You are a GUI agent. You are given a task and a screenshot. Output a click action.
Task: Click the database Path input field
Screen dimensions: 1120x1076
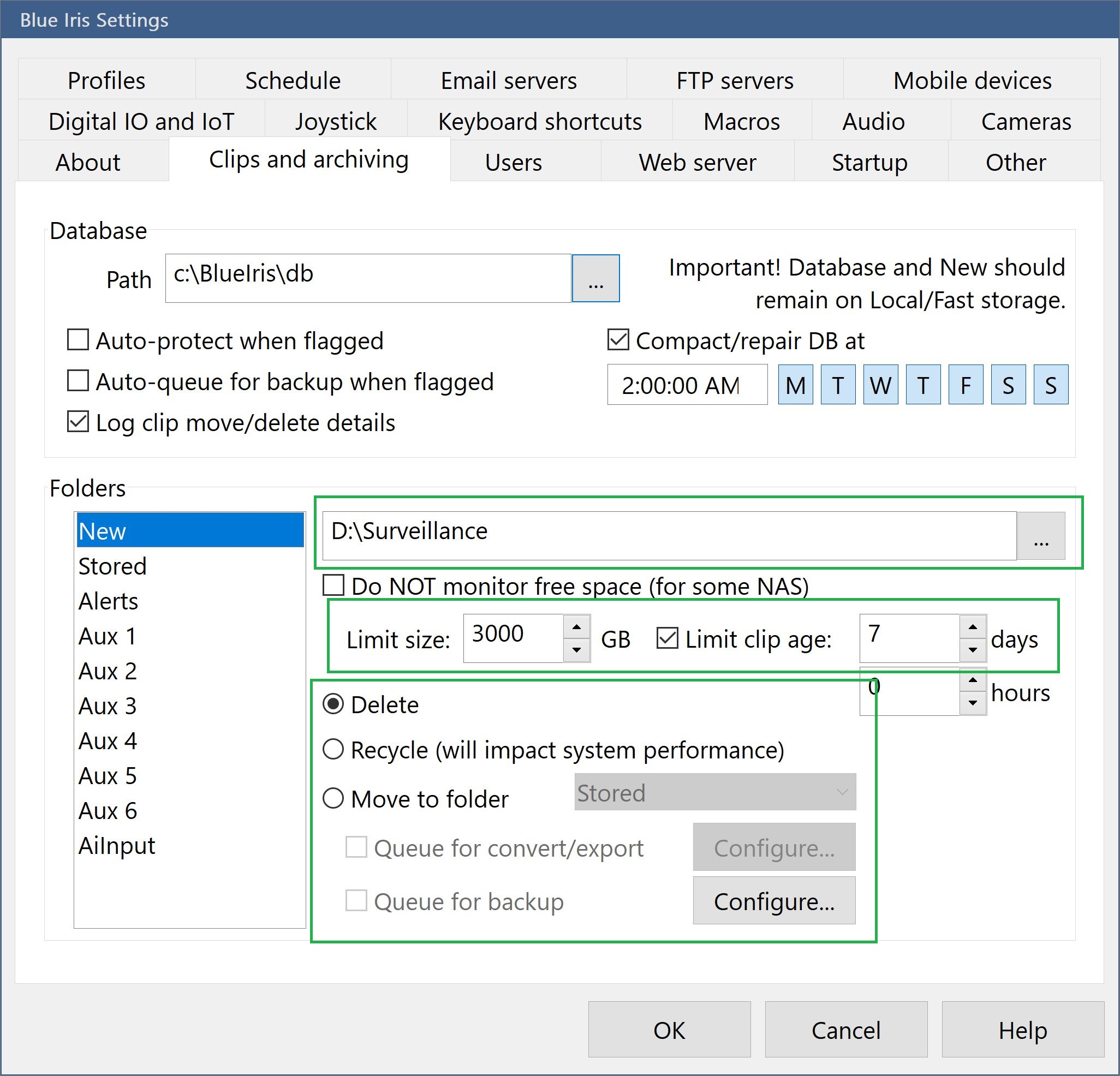pos(368,278)
